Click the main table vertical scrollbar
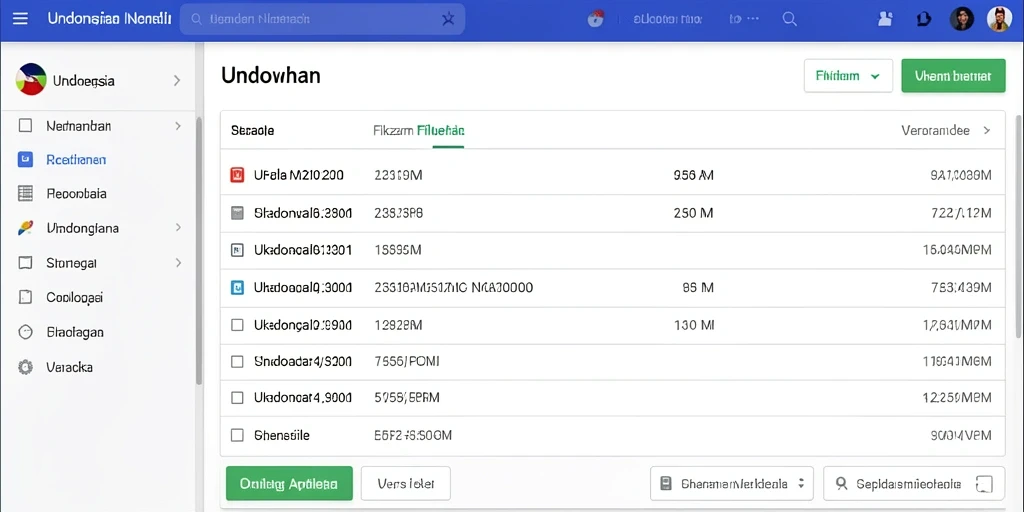 click(x=1019, y=229)
